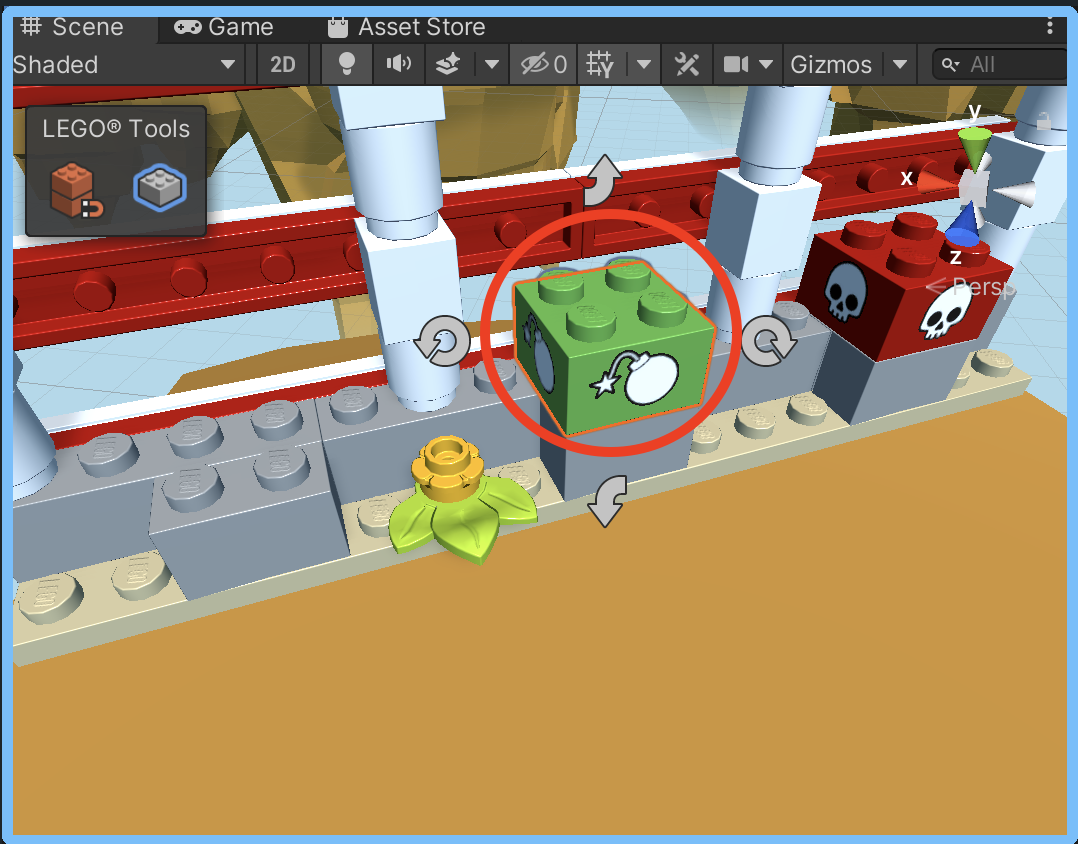This screenshot has height=844, width=1078.
Task: Toggle skybox and effects icon
Action: point(448,65)
